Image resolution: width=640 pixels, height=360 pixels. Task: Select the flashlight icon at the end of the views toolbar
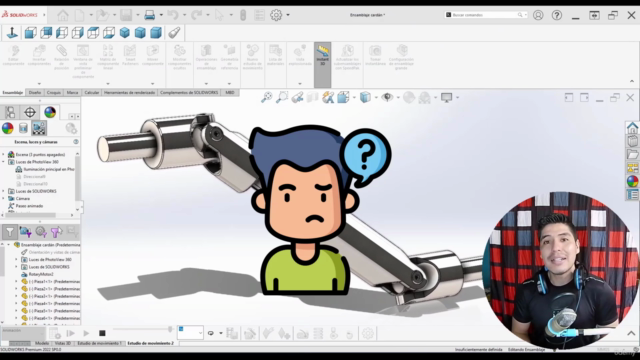(x=174, y=33)
